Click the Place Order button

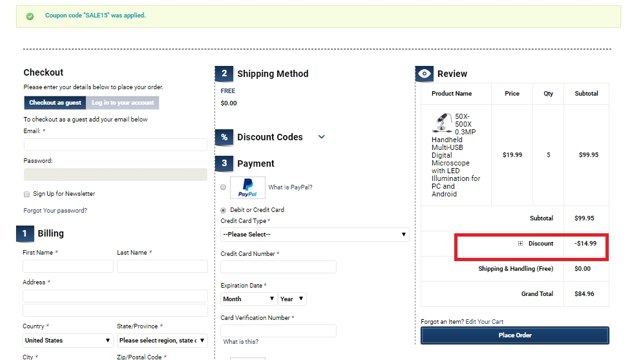(x=515, y=335)
